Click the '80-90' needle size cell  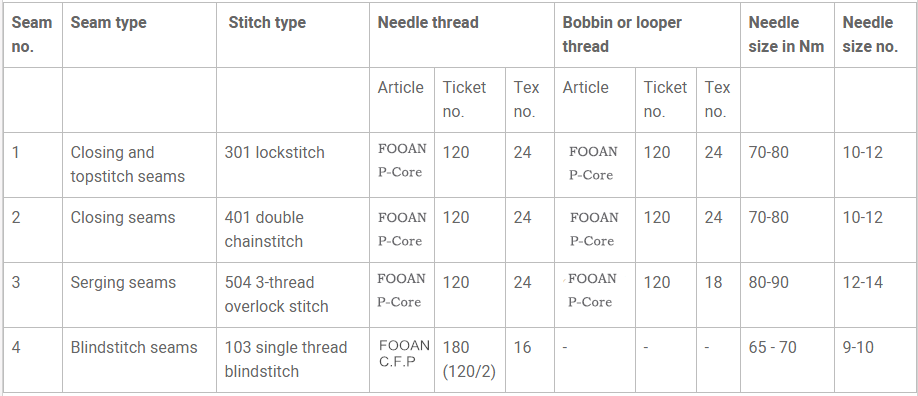pyautogui.click(x=787, y=295)
